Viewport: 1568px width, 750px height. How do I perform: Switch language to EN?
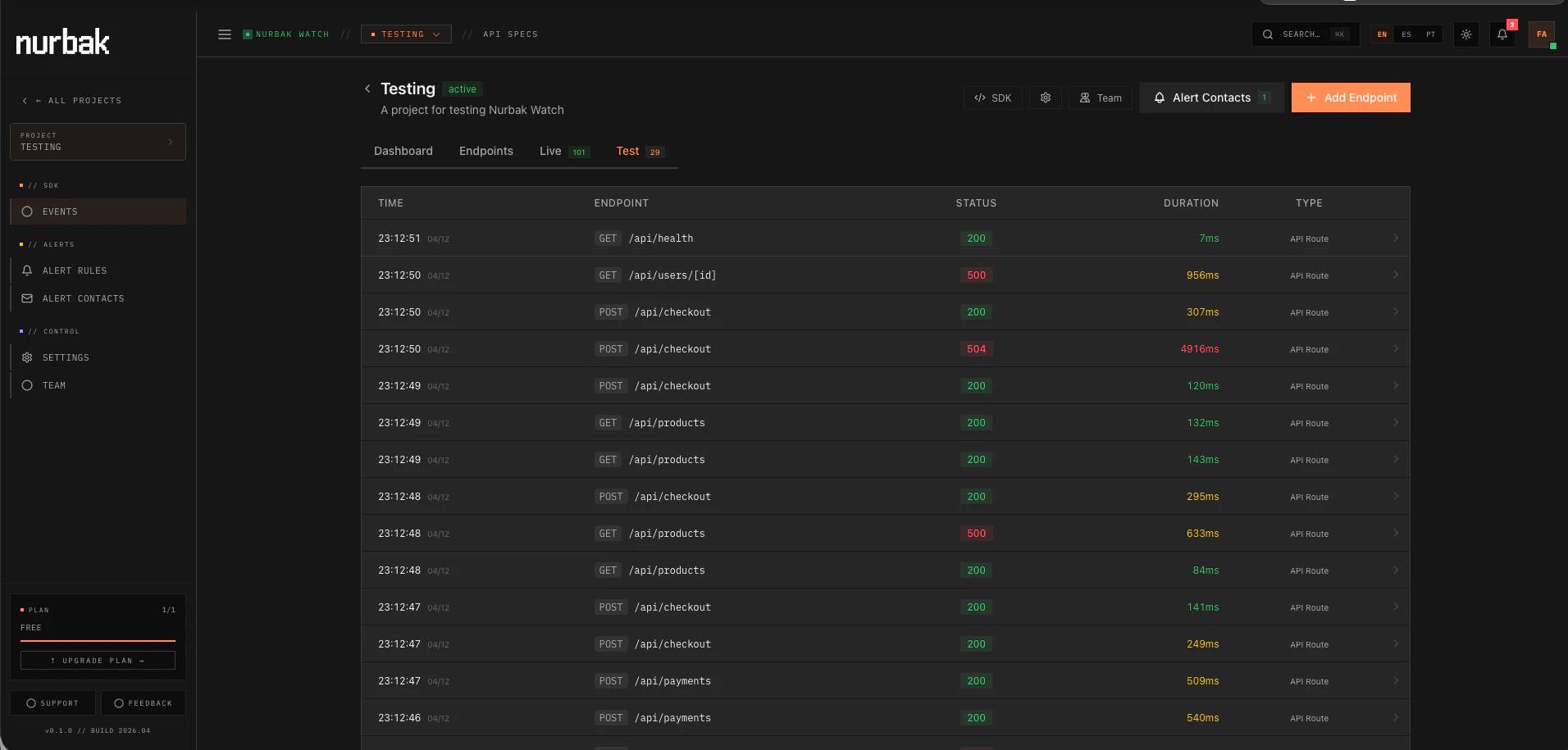1382,34
